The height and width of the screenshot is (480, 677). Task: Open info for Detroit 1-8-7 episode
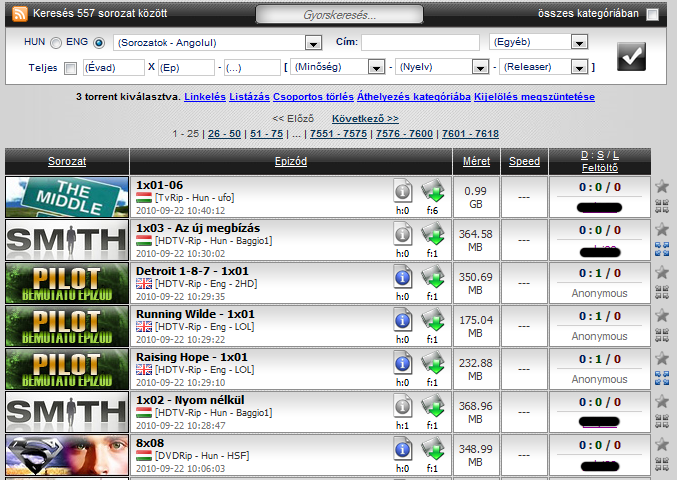tap(402, 278)
